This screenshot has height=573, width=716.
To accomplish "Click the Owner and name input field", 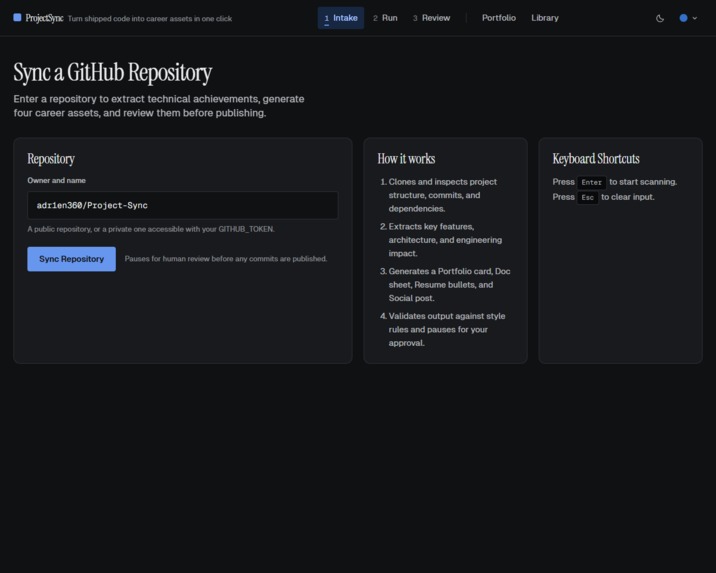I will [x=183, y=205].
